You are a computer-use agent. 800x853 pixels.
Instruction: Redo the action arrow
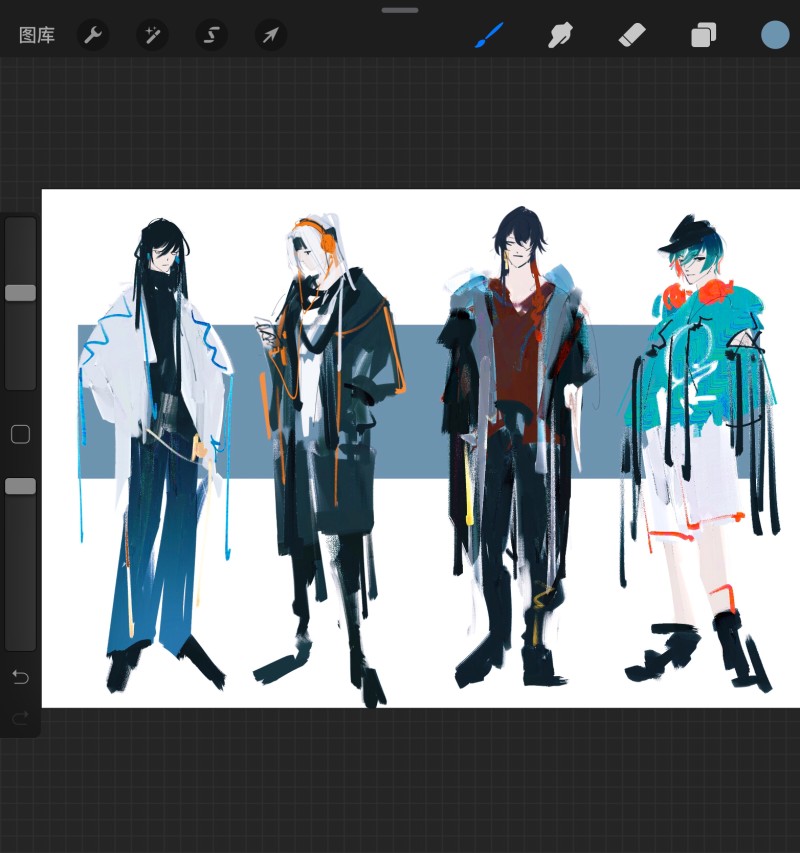coord(21,718)
